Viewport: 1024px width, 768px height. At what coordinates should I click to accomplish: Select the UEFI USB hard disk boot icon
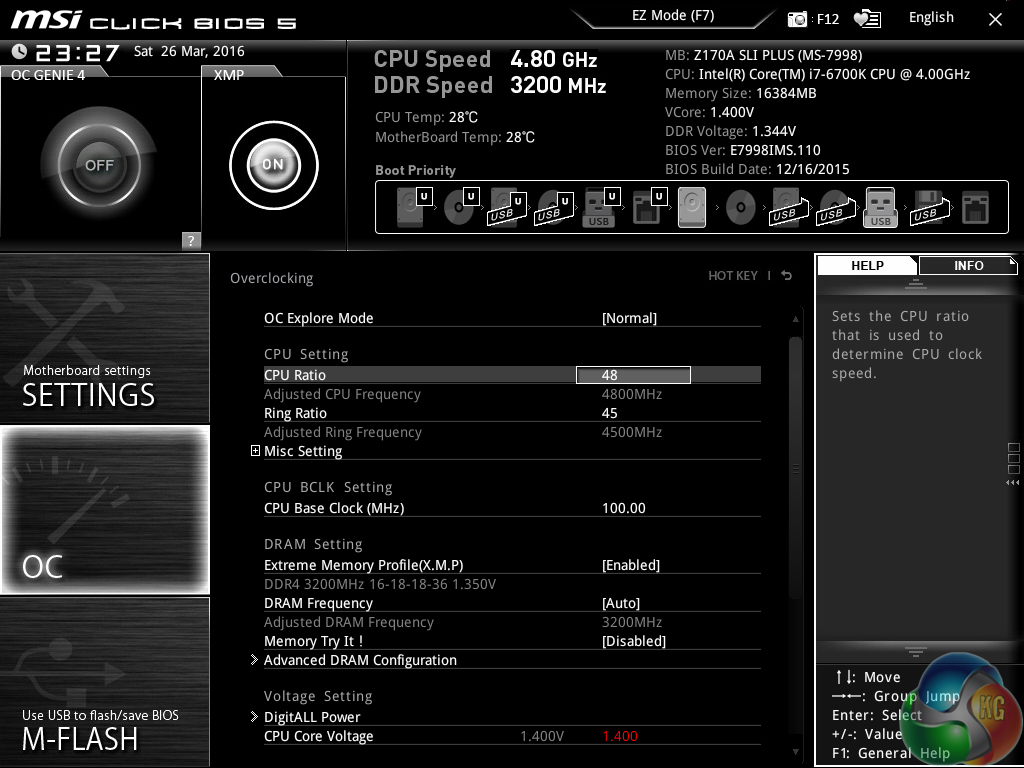[507, 207]
